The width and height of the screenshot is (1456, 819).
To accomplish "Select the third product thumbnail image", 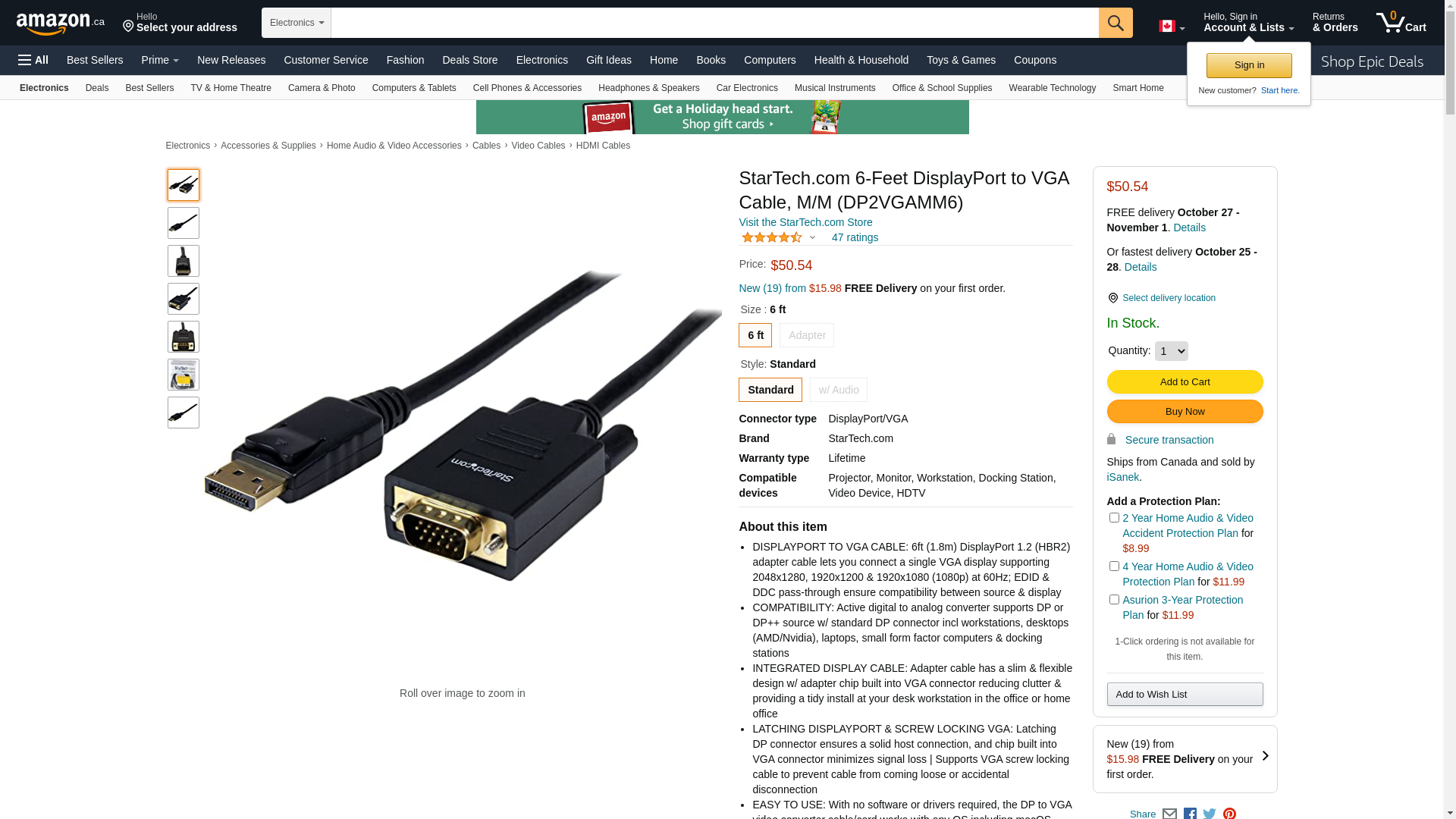I will (184, 261).
